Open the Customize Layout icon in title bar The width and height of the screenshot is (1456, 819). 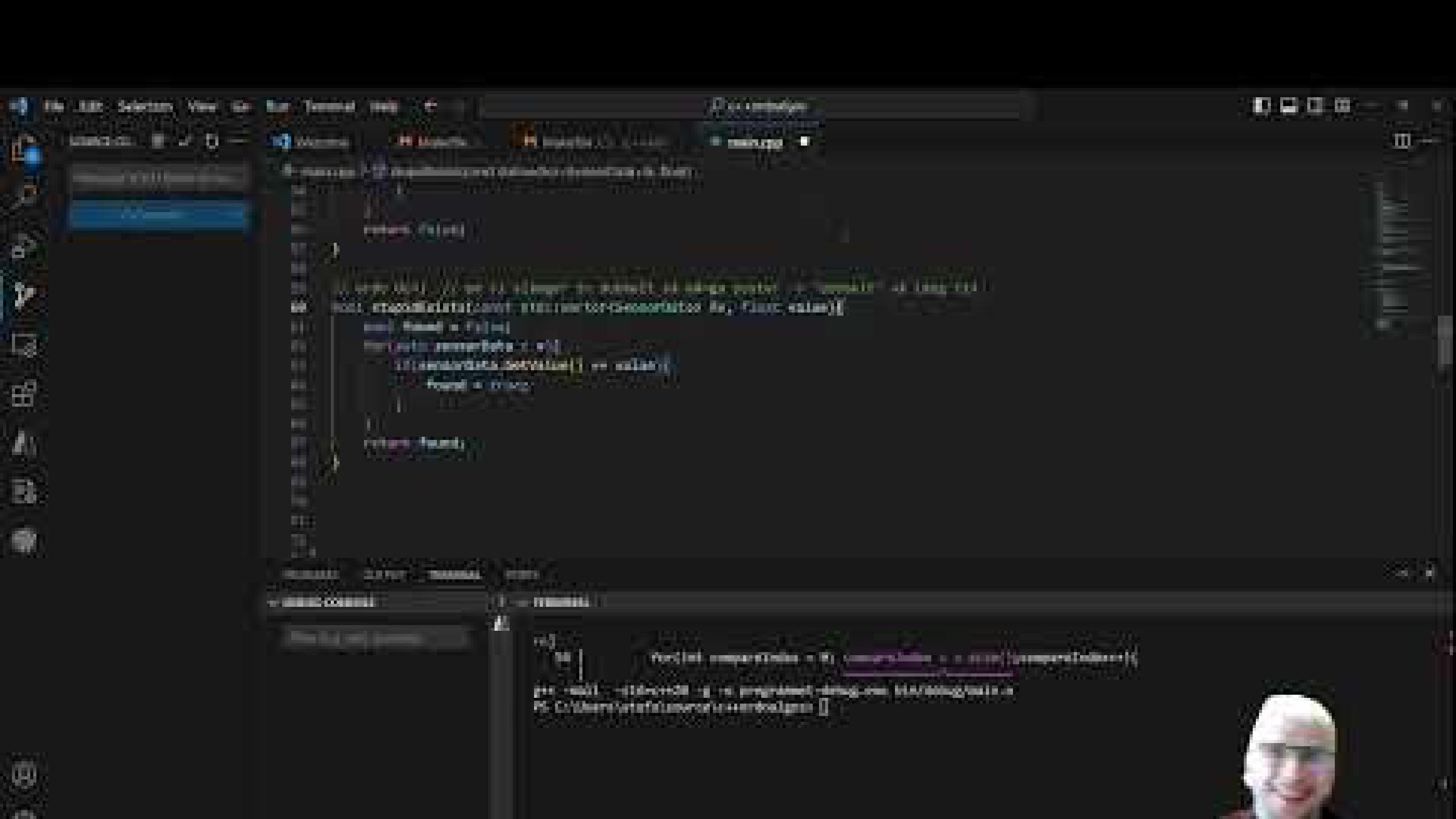tap(1344, 106)
